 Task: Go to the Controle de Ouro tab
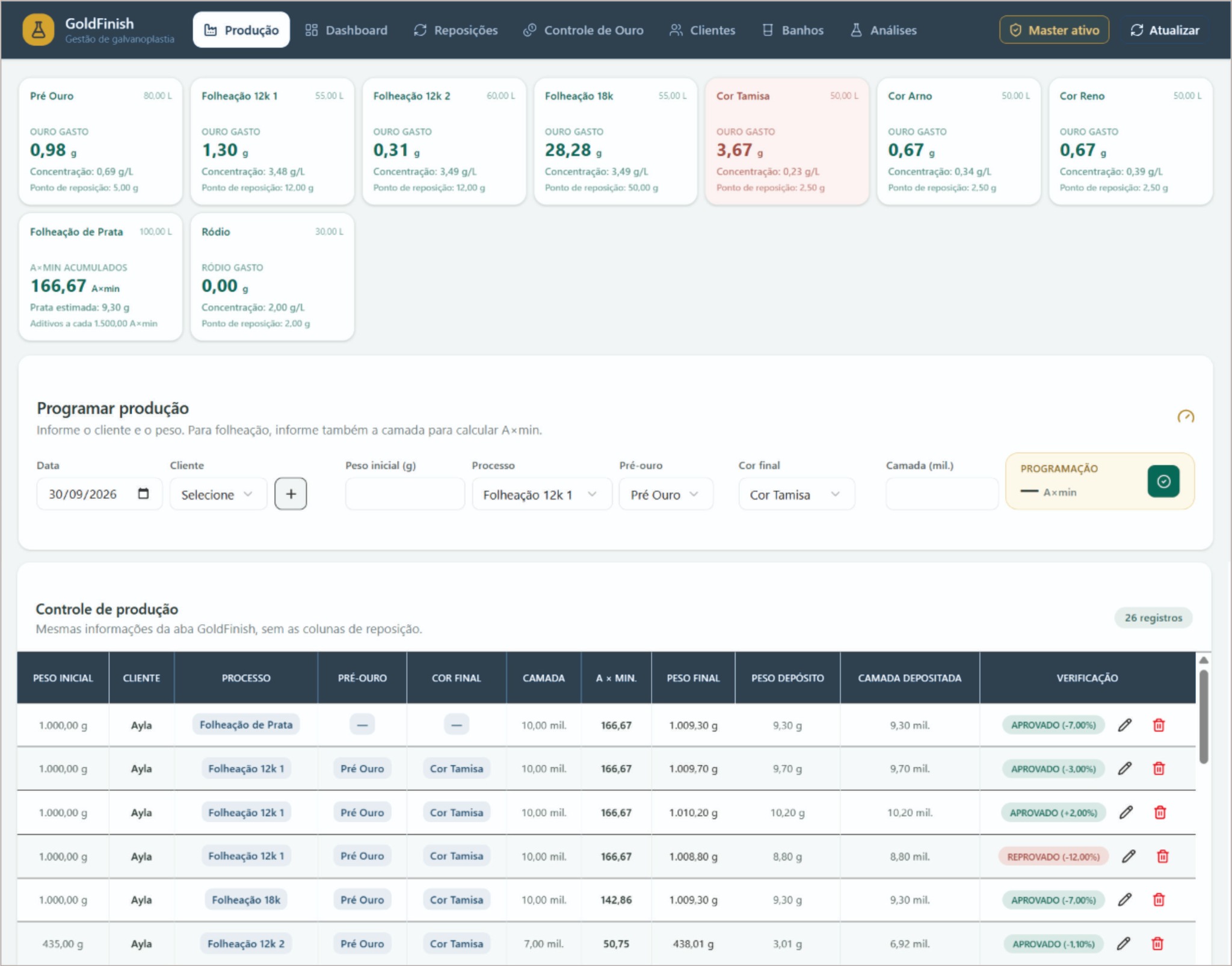(583, 30)
